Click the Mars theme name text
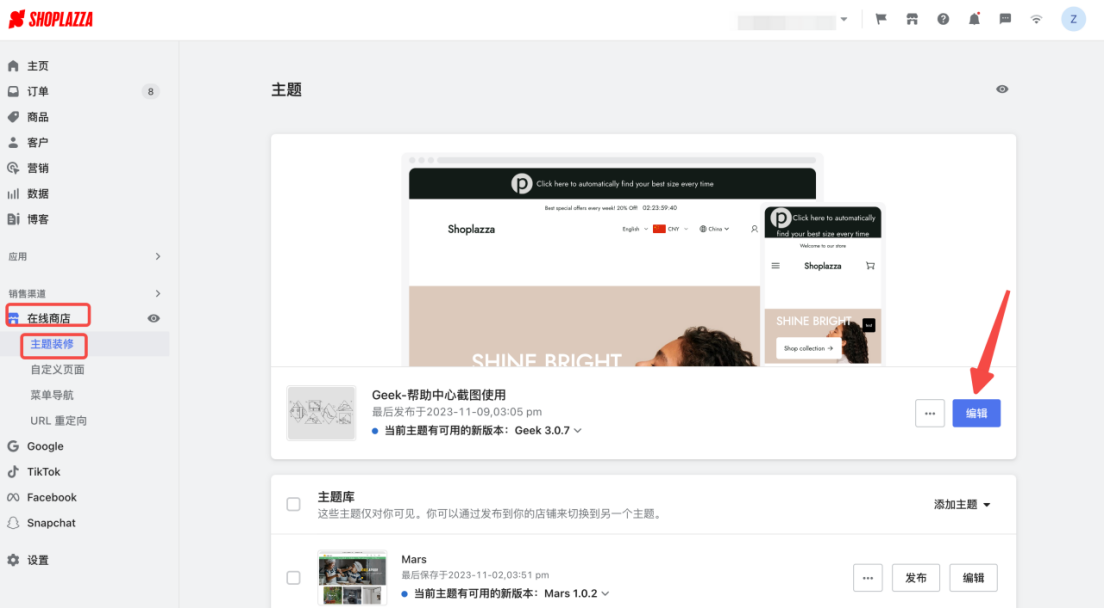Screen dimensions: 1104x608 [x=414, y=559]
